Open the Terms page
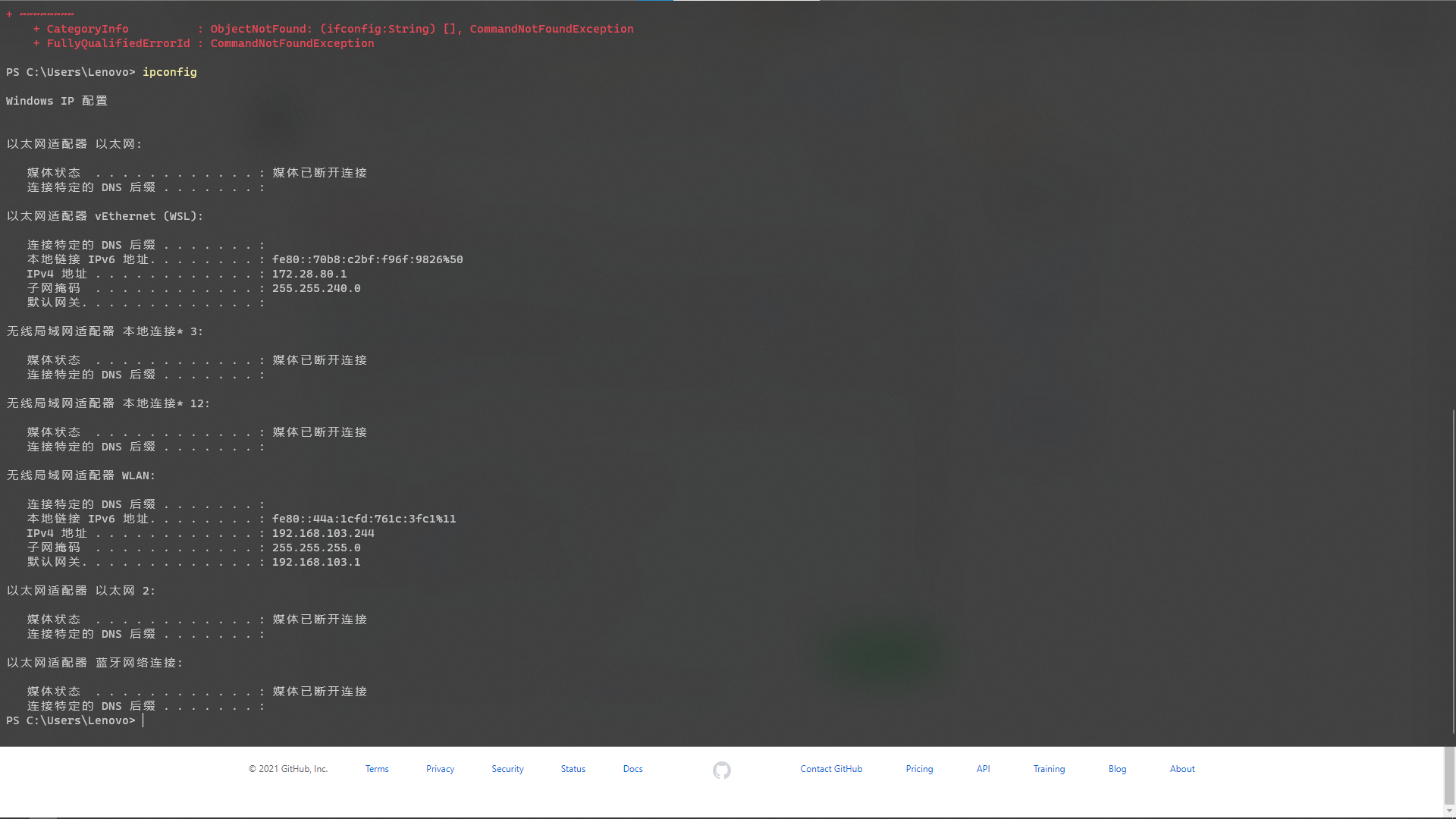The height and width of the screenshot is (819, 1456). 377,768
